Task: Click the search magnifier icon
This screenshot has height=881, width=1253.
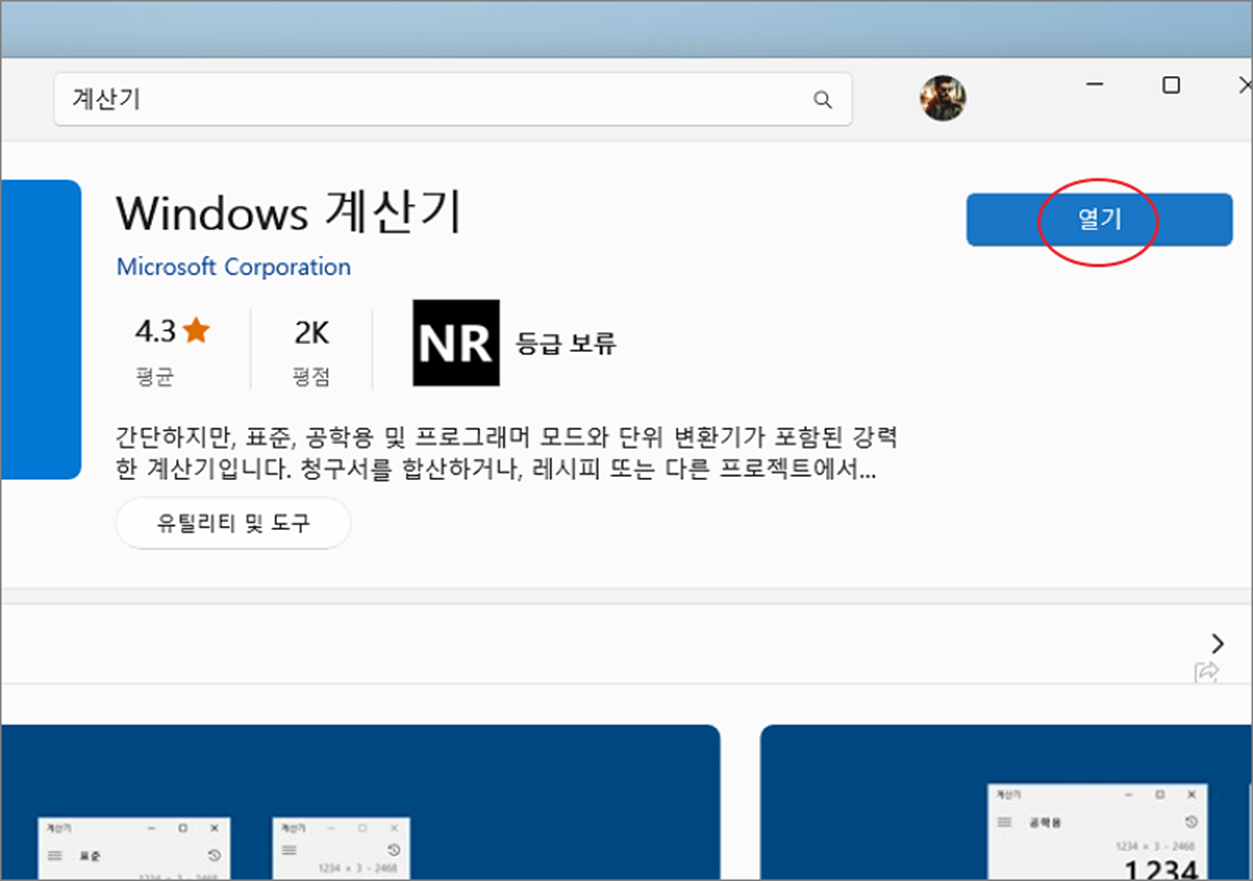Action: (x=822, y=99)
